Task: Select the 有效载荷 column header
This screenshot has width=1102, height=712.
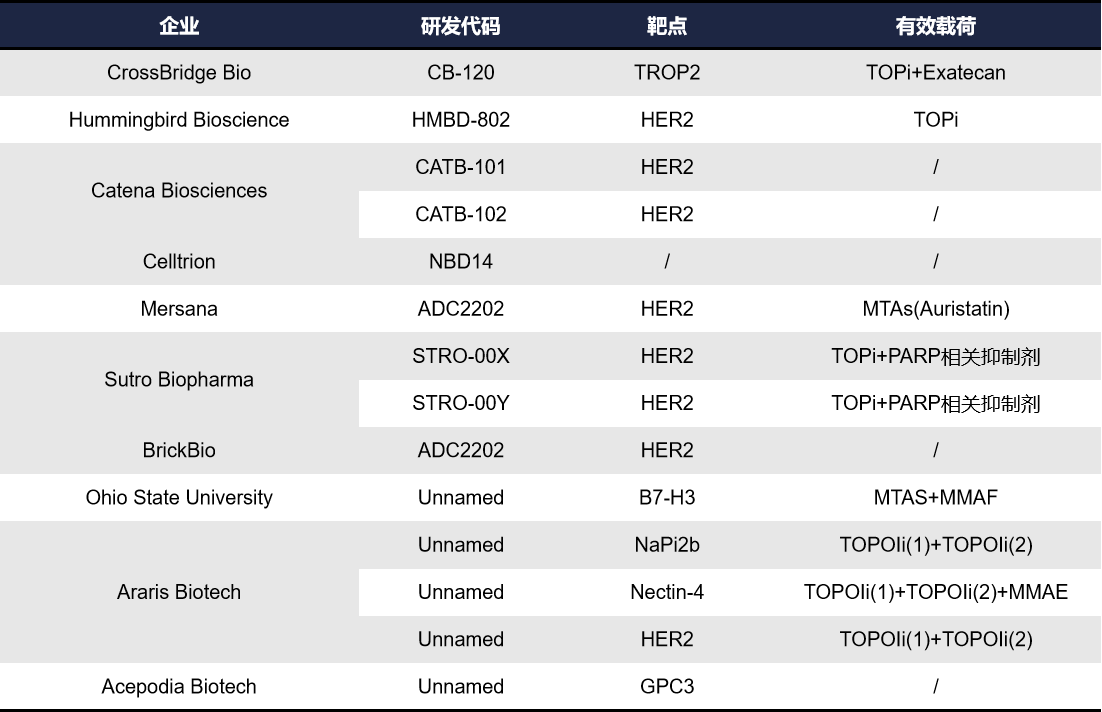Action: [x=935, y=26]
